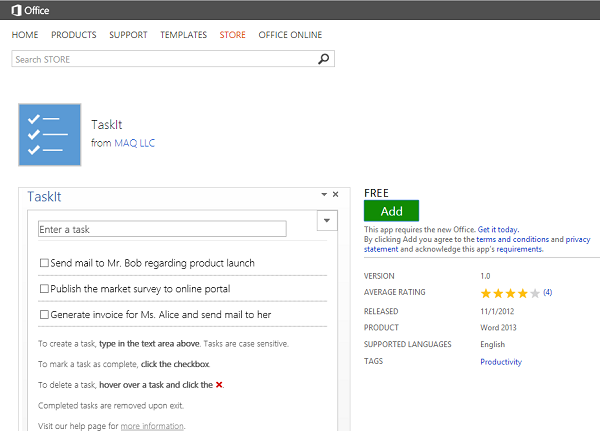Open the (4) ratings count link
Viewport: 600px width, 431px height.
(548, 292)
